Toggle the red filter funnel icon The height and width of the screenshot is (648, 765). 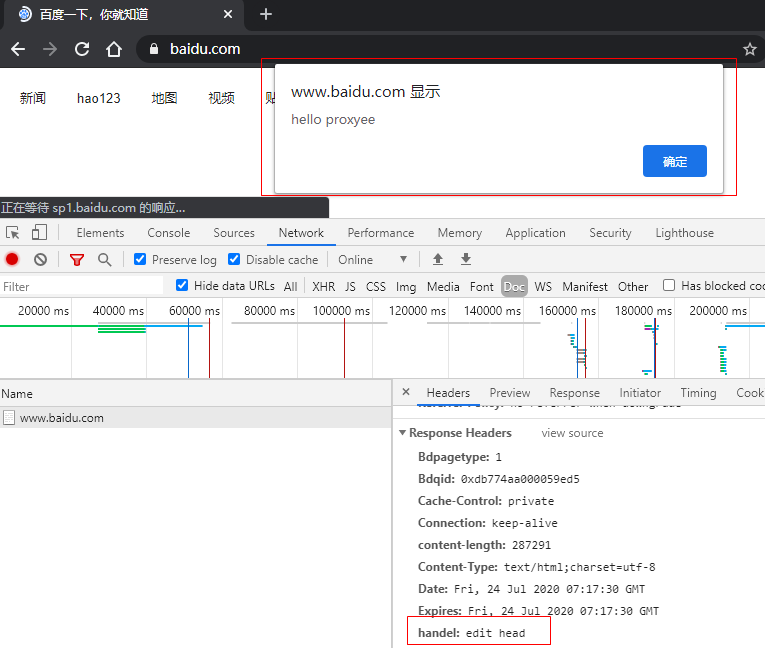pos(77,259)
